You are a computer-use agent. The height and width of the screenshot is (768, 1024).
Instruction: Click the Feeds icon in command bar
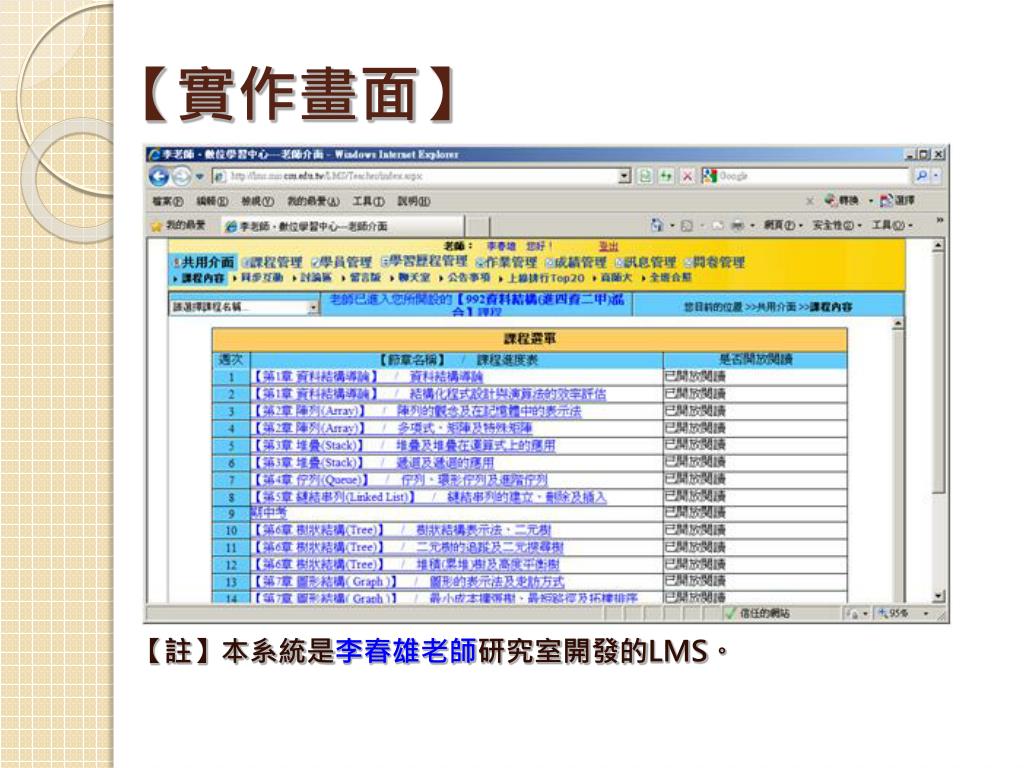[687, 225]
